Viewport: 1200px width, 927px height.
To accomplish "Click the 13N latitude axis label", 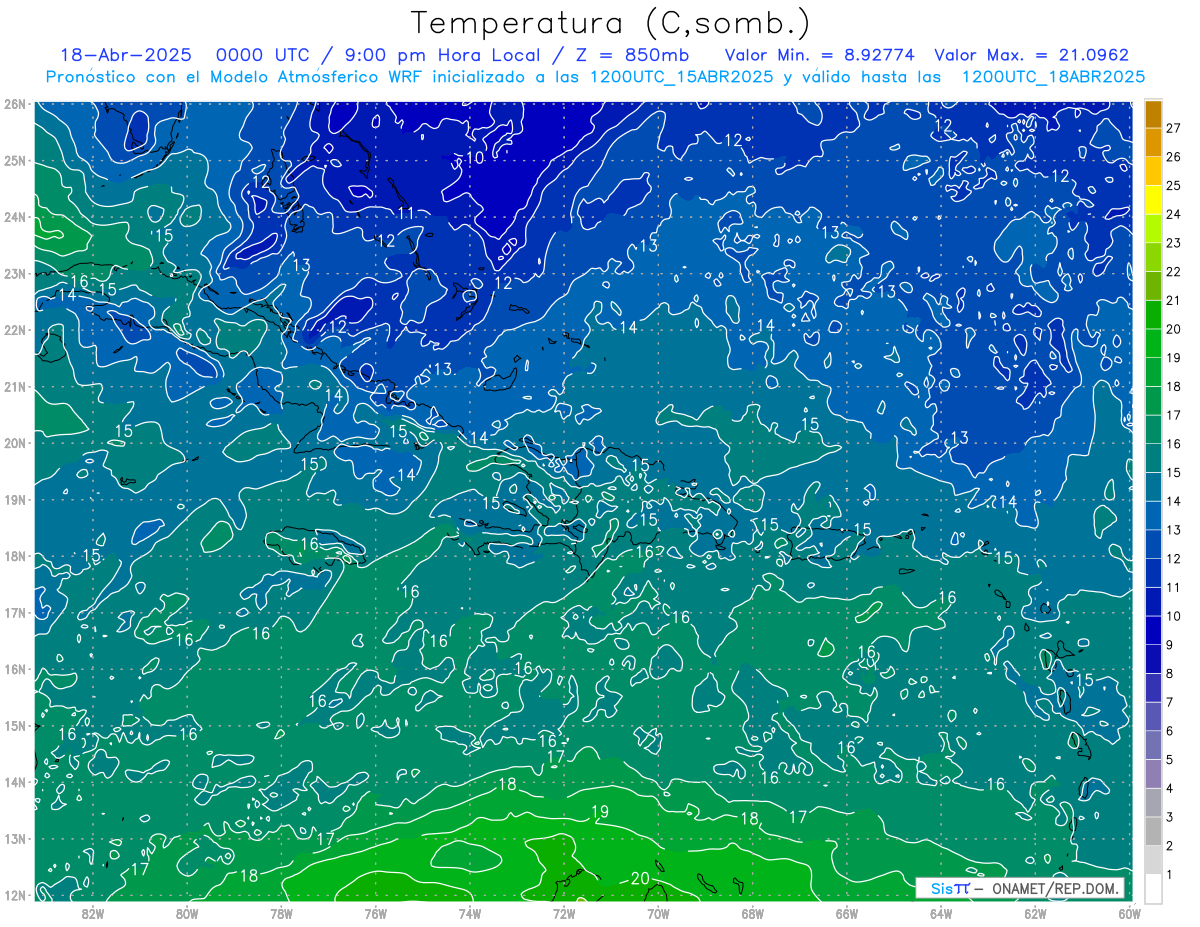I will tap(15, 839).
